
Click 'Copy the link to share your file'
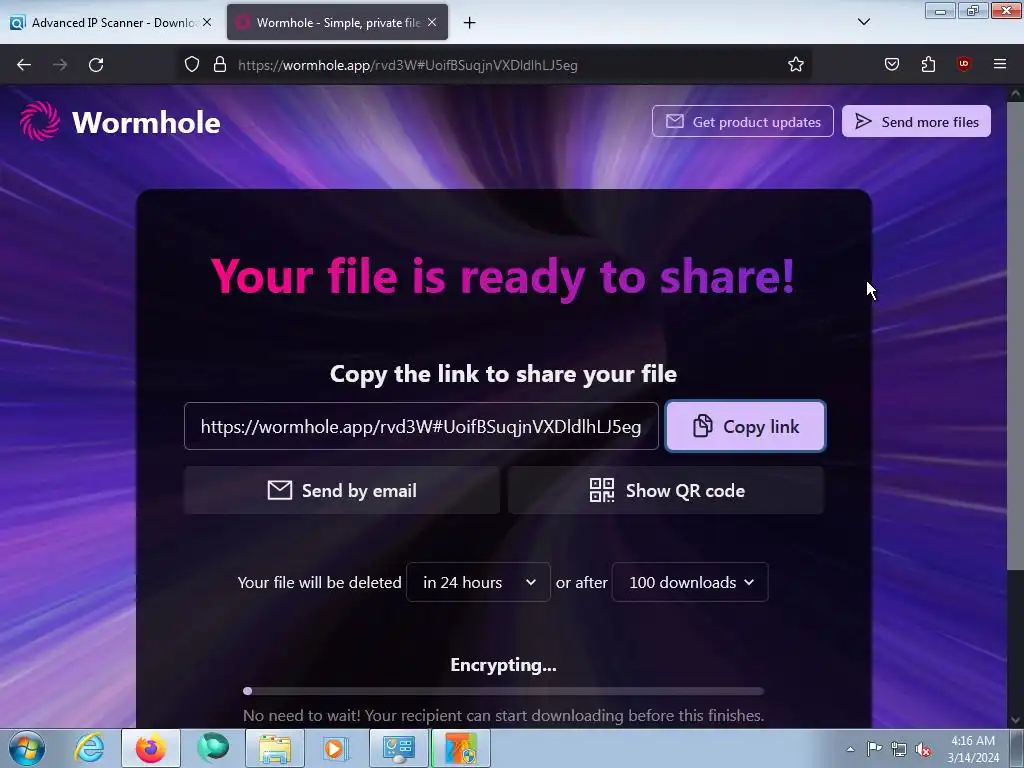(503, 374)
